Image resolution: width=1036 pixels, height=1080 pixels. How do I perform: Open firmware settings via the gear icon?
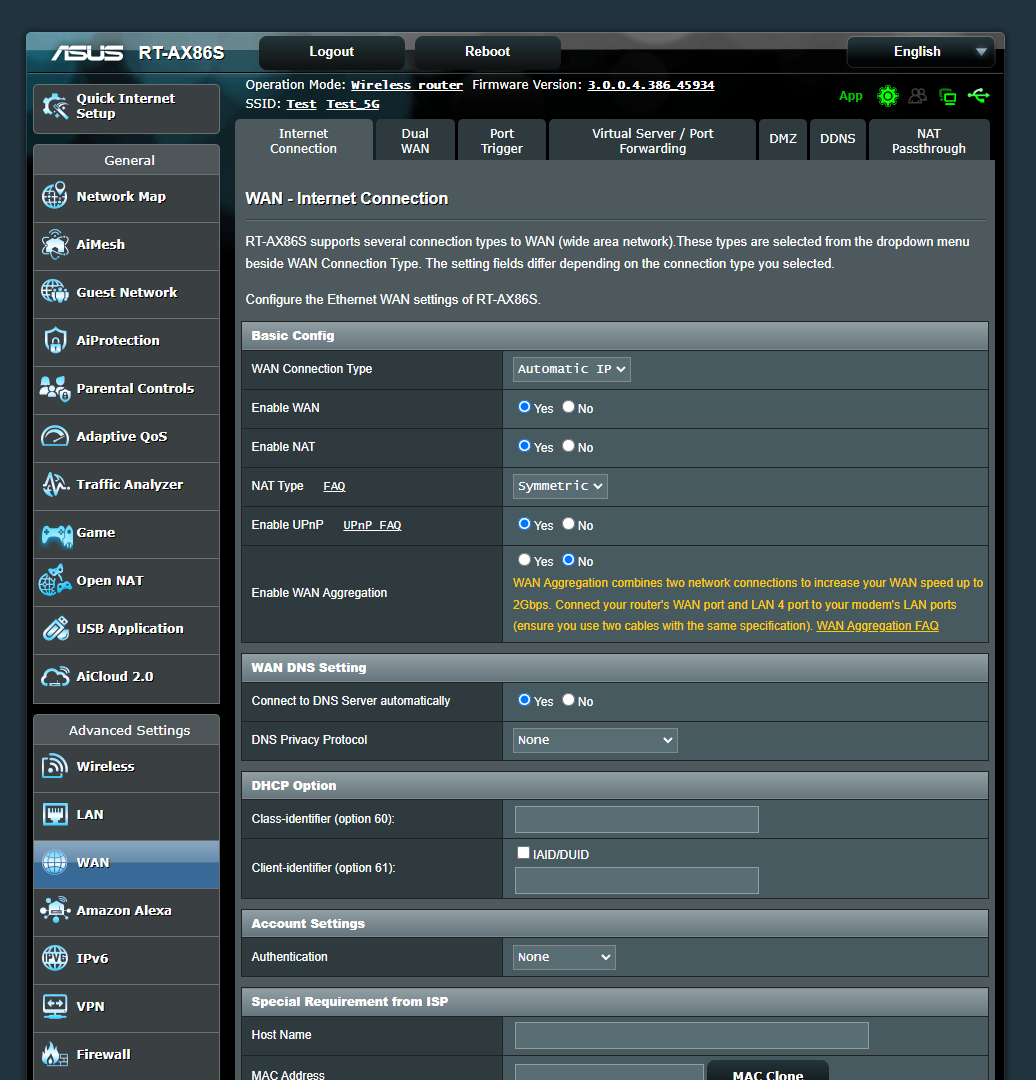click(888, 96)
